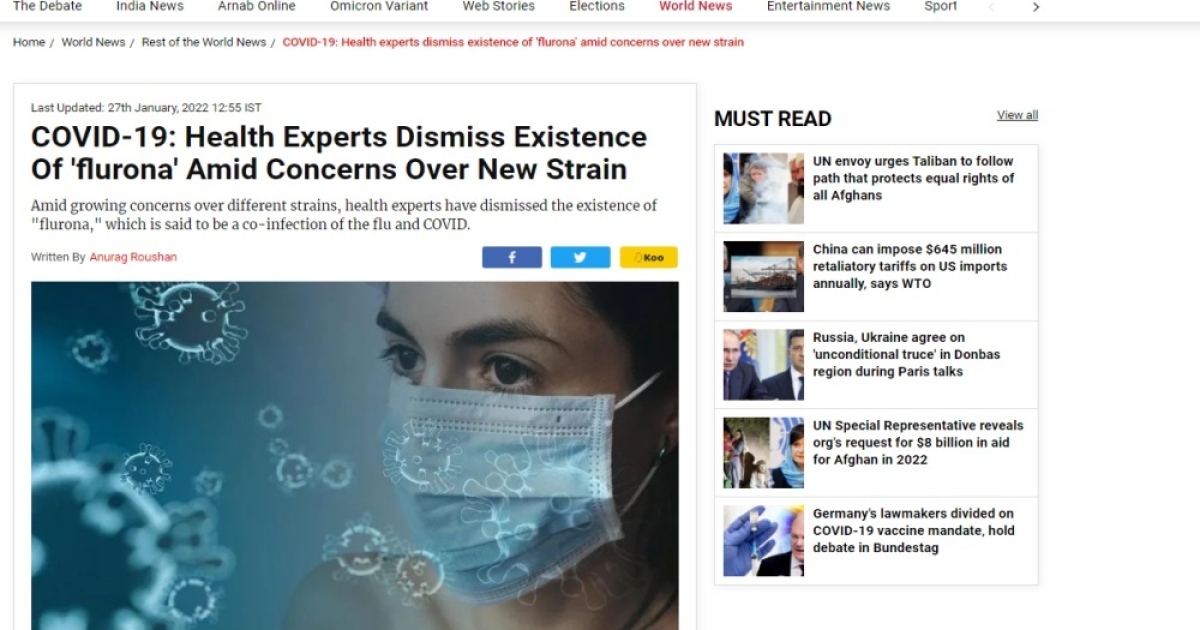Click previous arrow in navigation bar
1200x630 pixels.
pos(992,7)
